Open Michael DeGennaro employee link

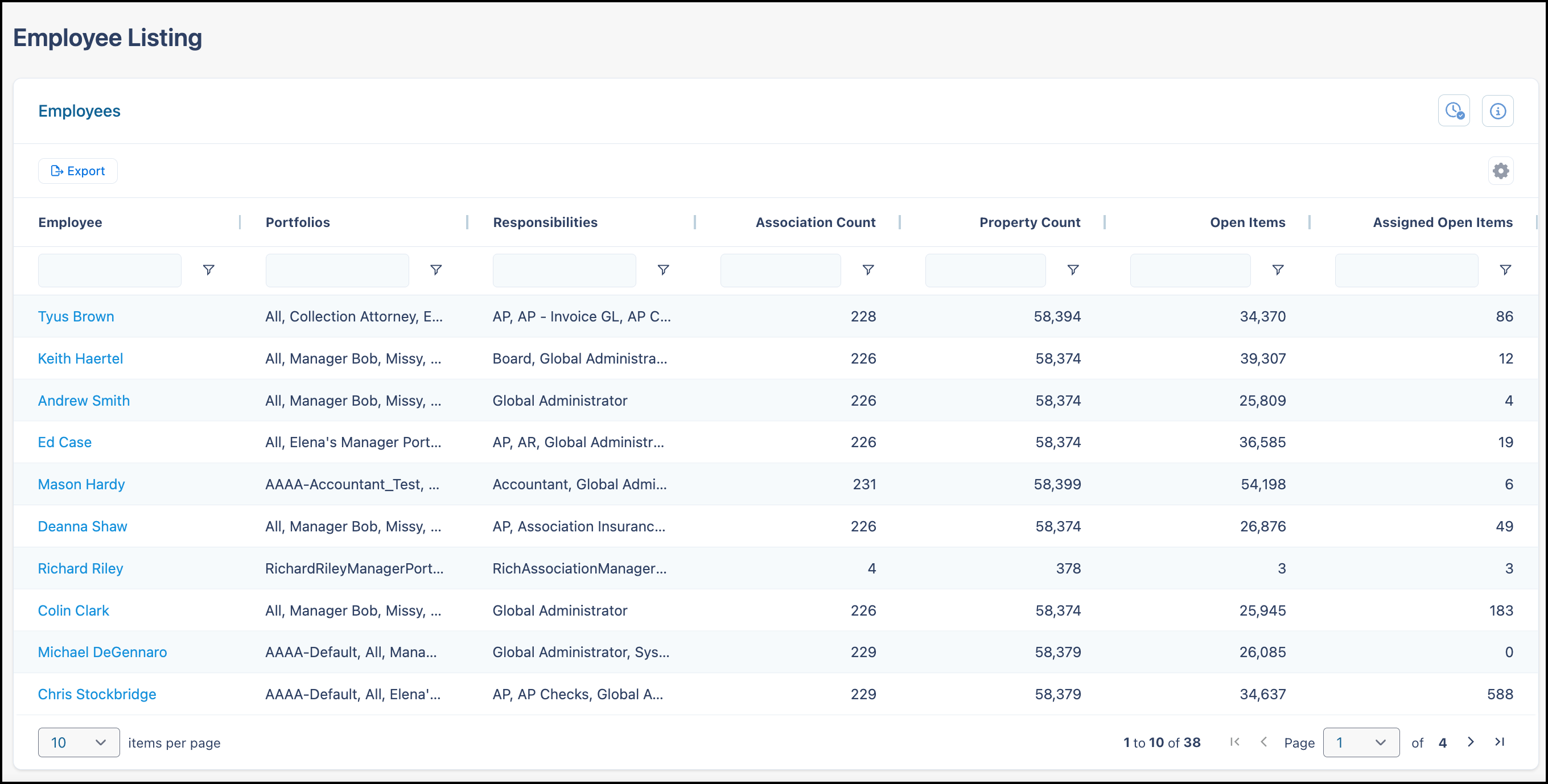(102, 652)
